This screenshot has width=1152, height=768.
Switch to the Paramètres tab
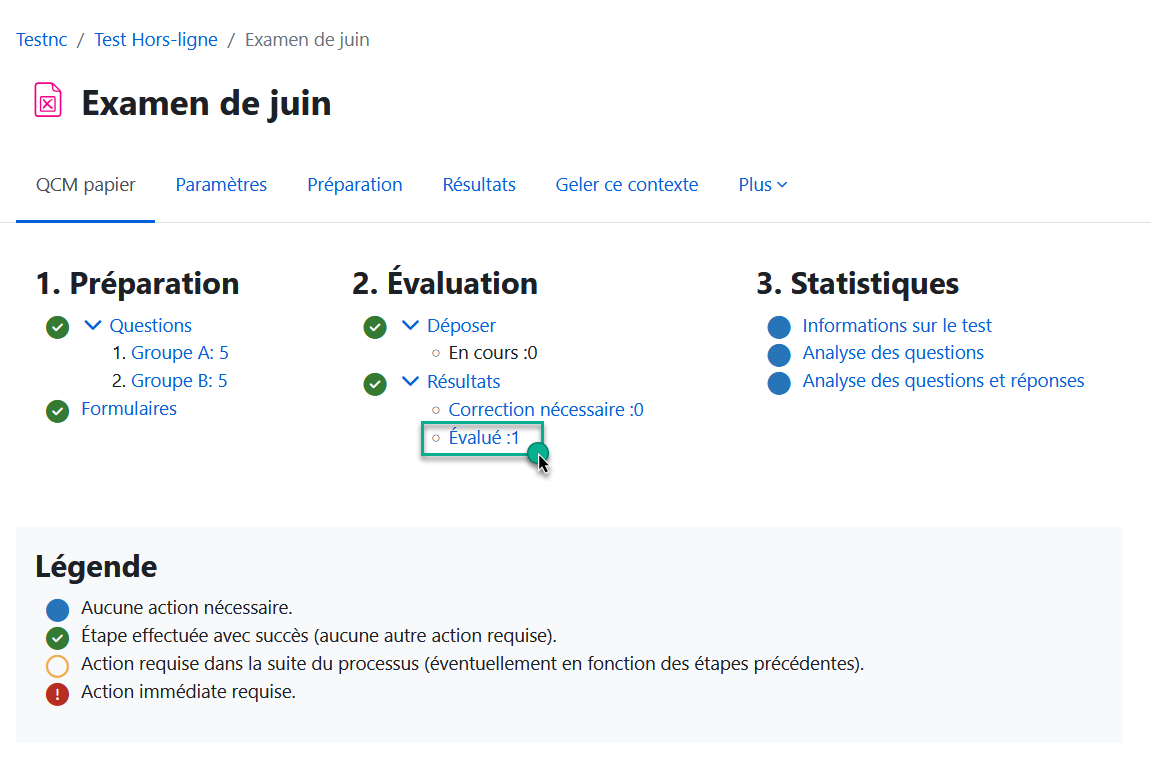tap(221, 185)
